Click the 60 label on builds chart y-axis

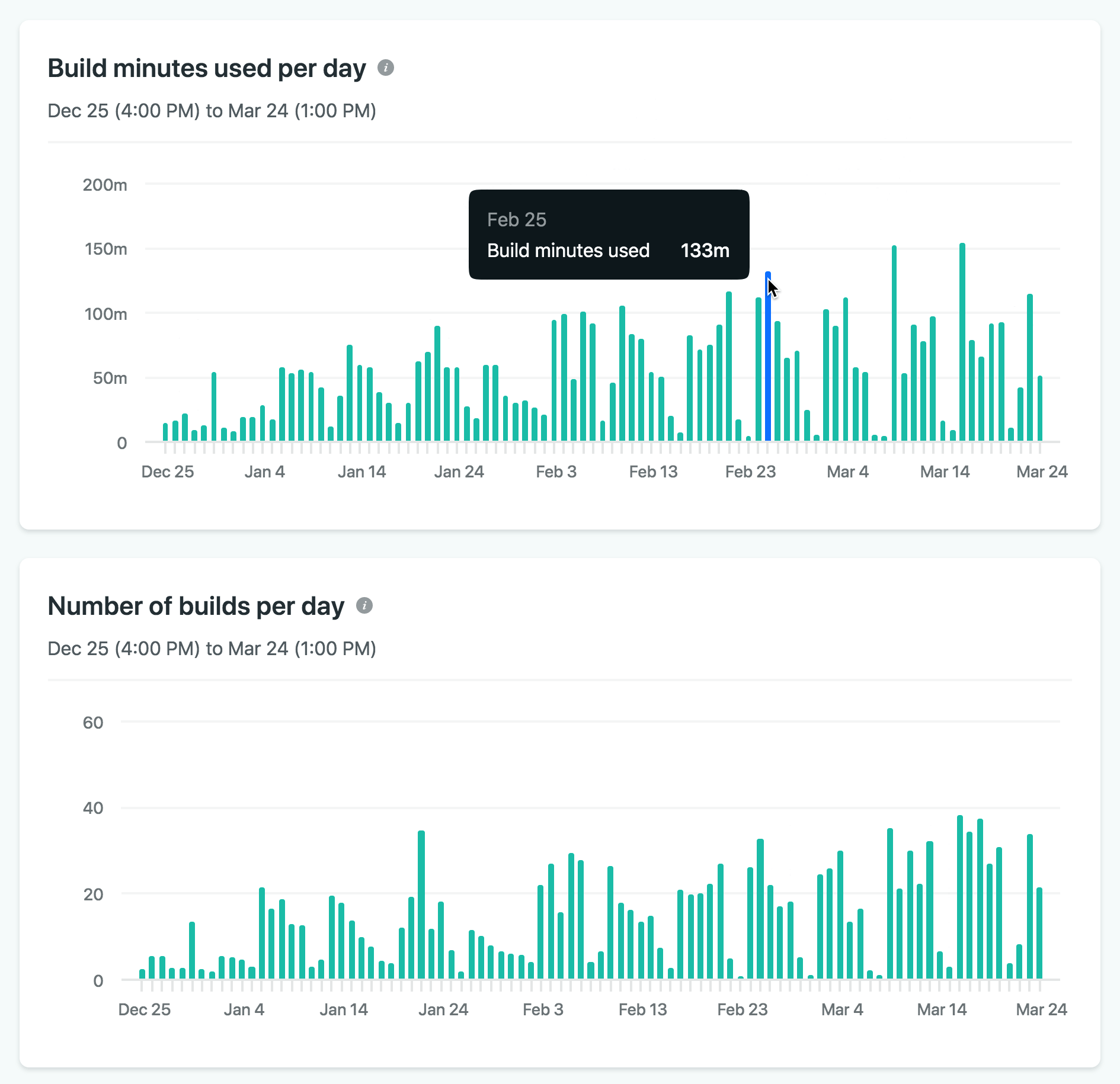coord(93,723)
